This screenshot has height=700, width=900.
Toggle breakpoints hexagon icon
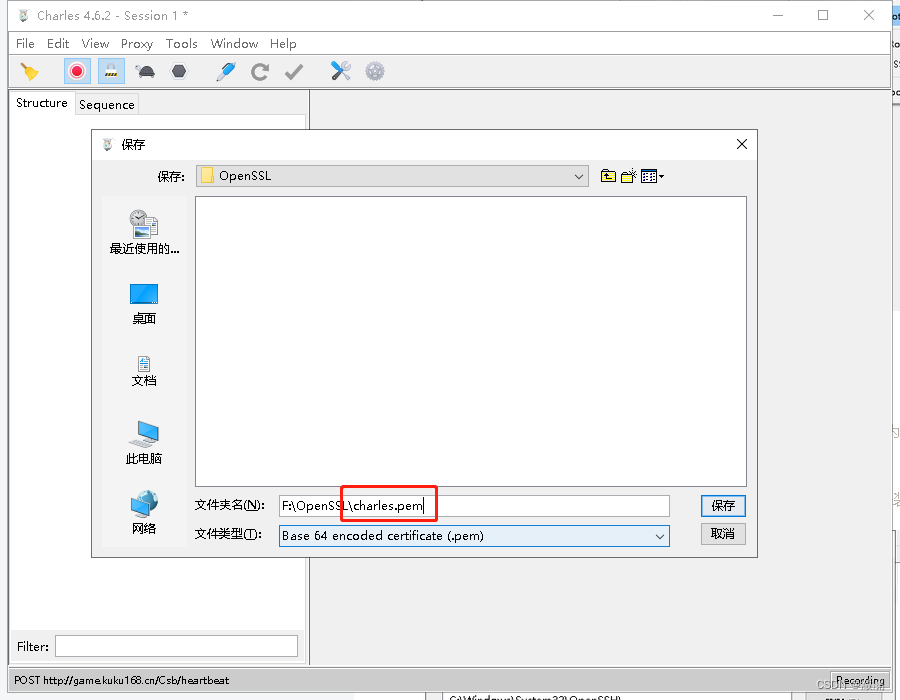pos(180,72)
